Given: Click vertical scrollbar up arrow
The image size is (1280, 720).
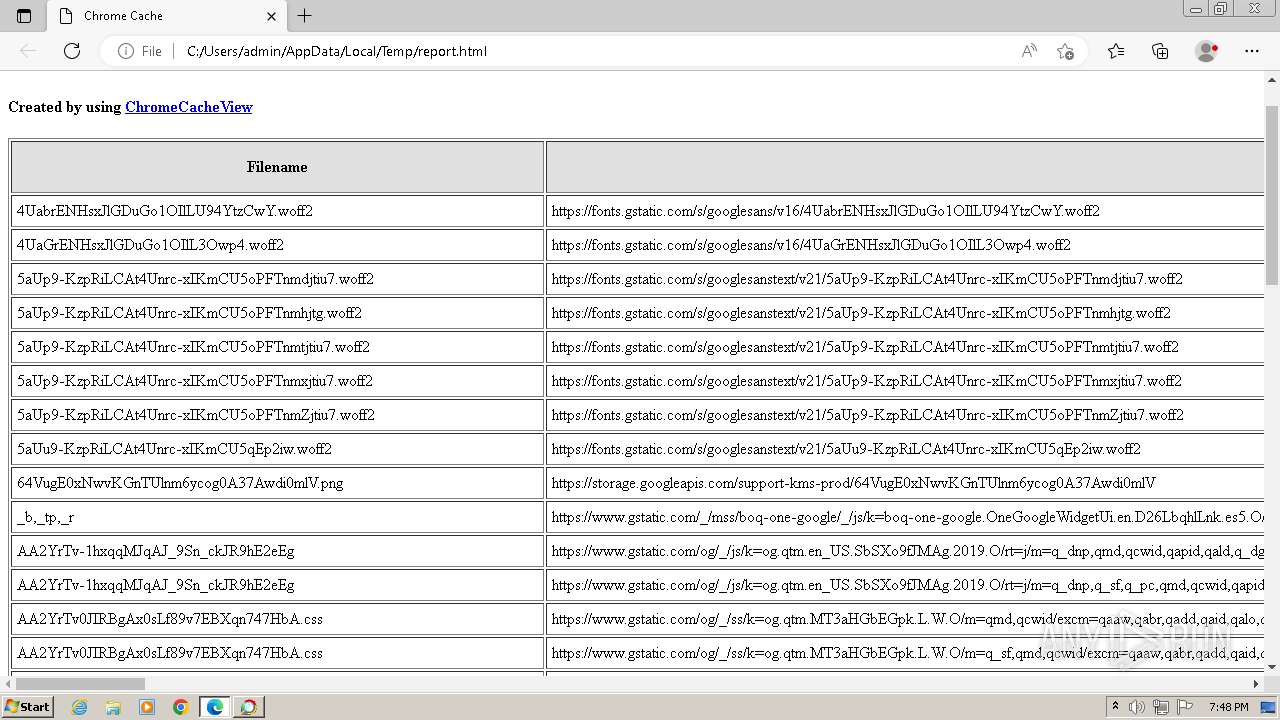Looking at the screenshot, I should point(1272,80).
